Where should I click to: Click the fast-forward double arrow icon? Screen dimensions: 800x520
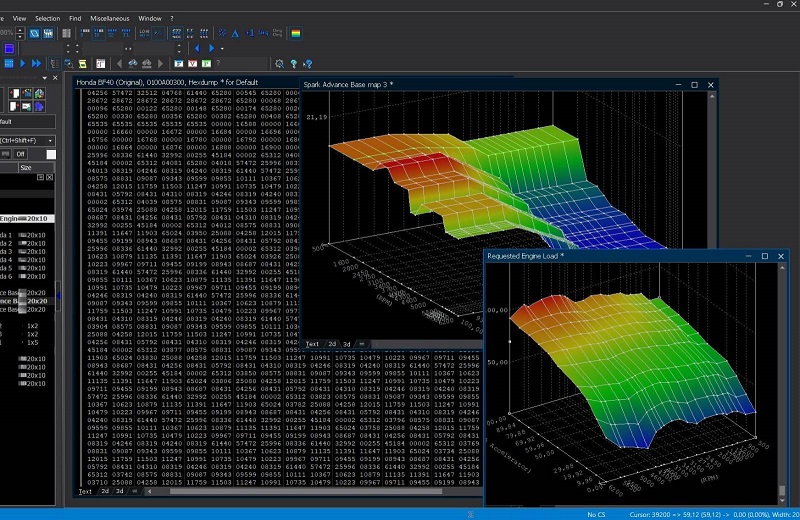(x=37, y=64)
